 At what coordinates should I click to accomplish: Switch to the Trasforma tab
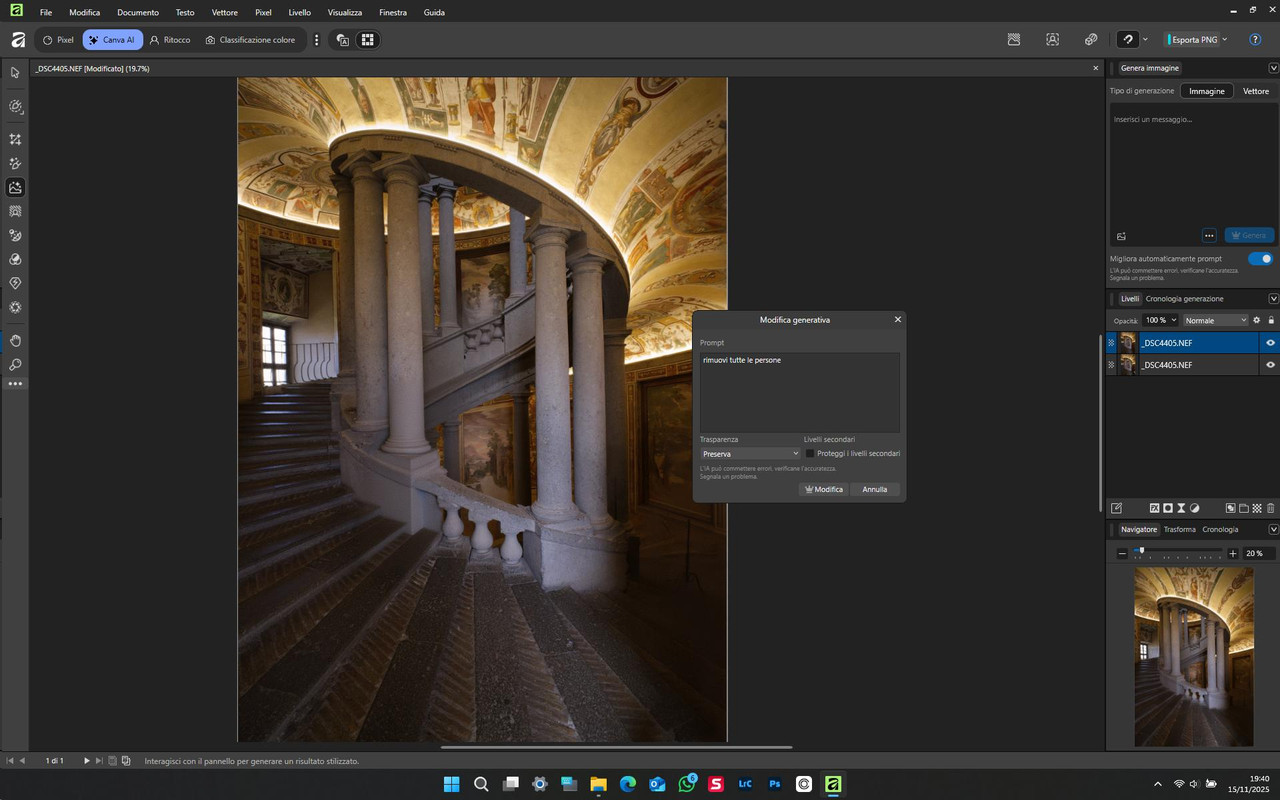coord(1180,529)
